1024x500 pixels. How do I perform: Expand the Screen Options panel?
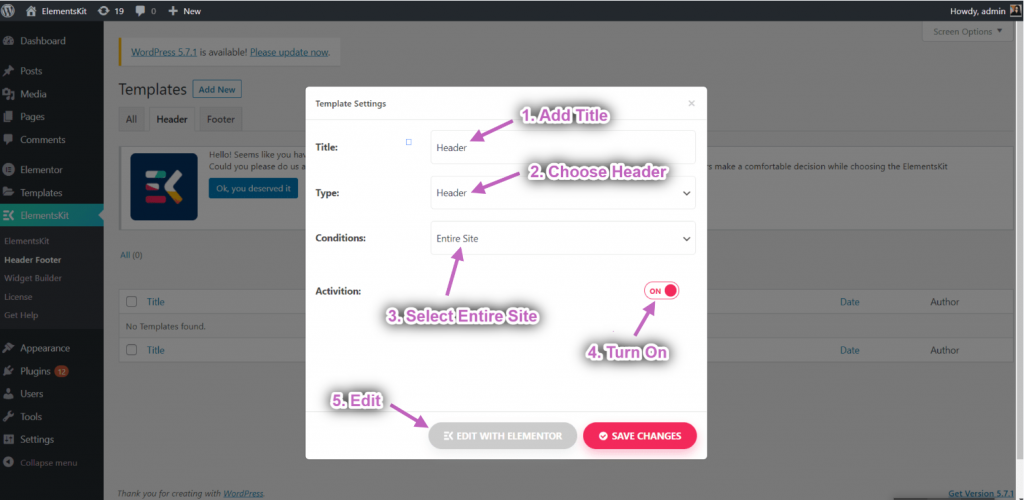pyautogui.click(x=967, y=32)
